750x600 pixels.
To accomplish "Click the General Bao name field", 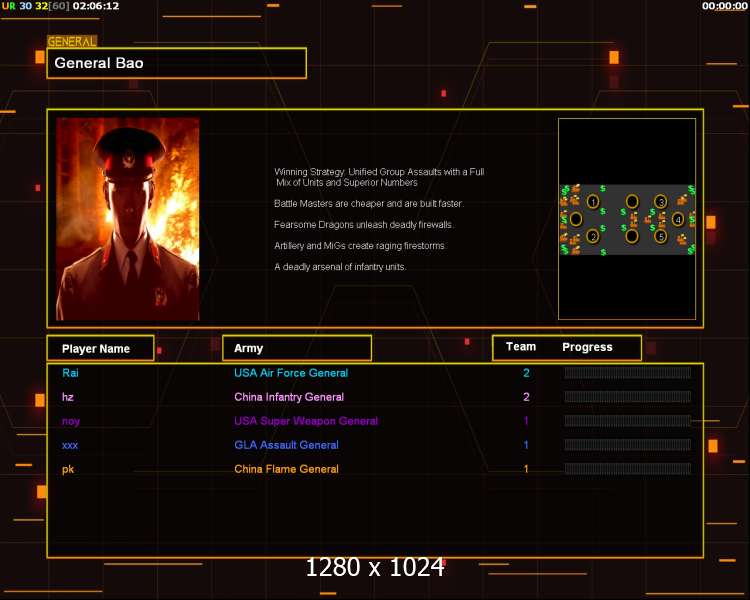I will click(x=176, y=63).
